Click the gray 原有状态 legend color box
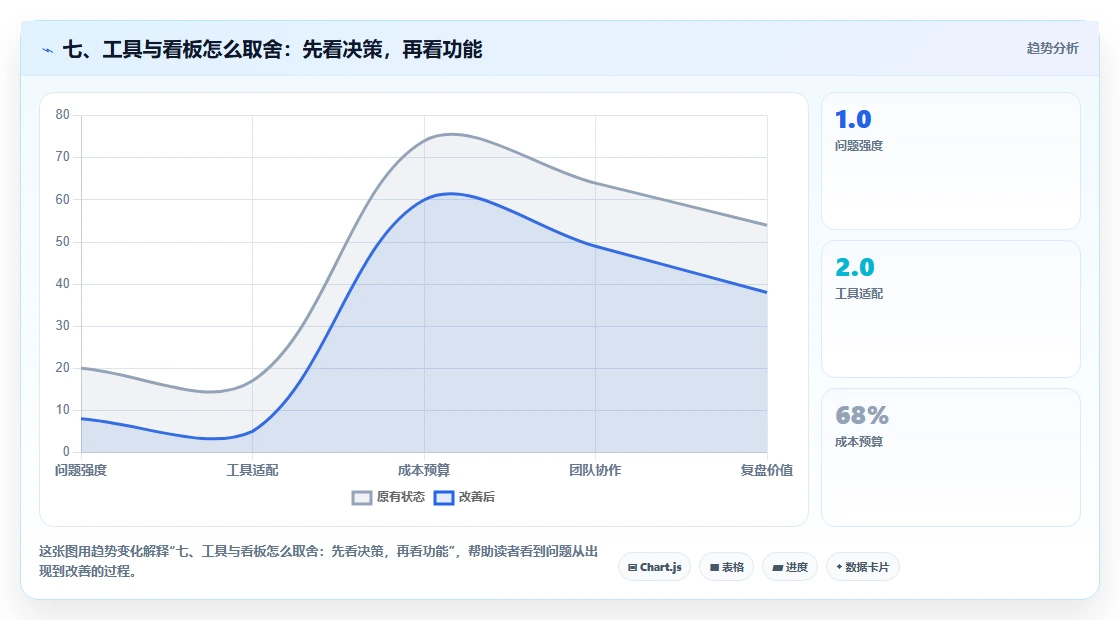 point(362,498)
